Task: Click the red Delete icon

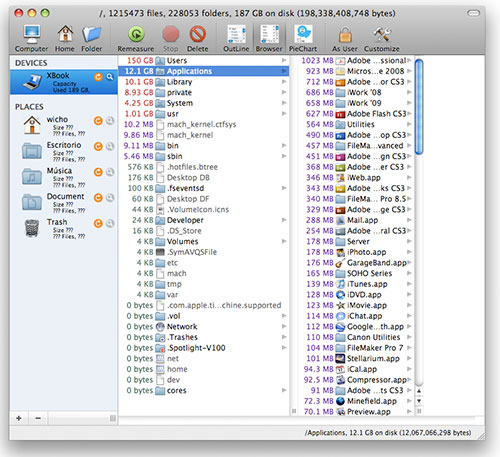Action: coord(198,34)
